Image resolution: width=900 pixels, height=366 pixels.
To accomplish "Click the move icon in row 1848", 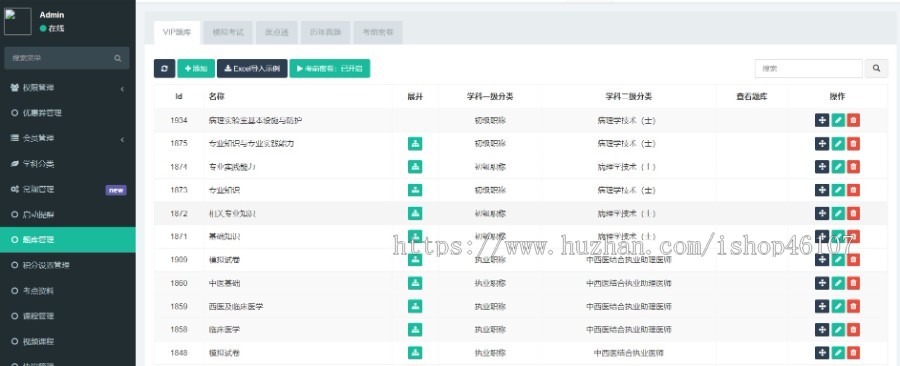I will [822, 352].
